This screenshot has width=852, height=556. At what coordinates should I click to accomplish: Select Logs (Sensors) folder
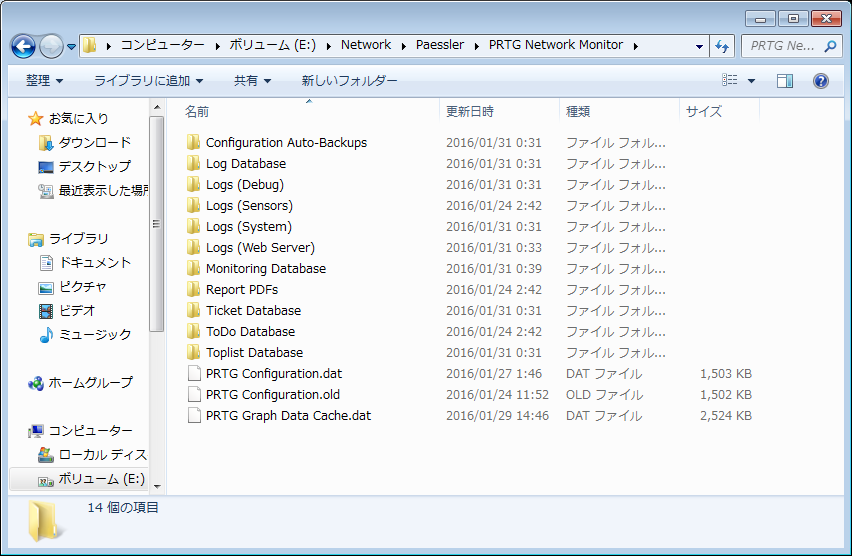pyautogui.click(x=249, y=205)
